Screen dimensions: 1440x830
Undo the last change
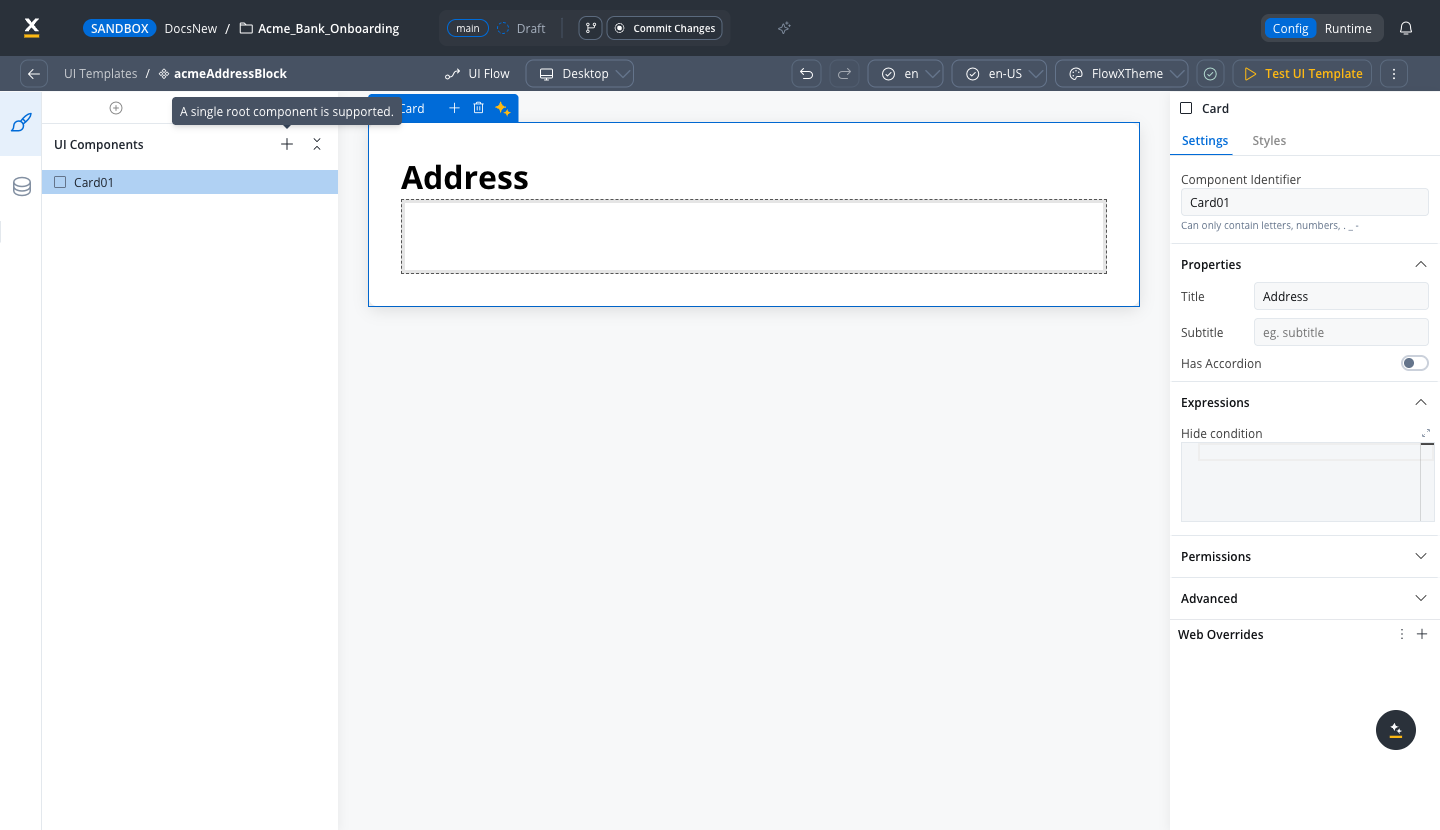(806, 74)
